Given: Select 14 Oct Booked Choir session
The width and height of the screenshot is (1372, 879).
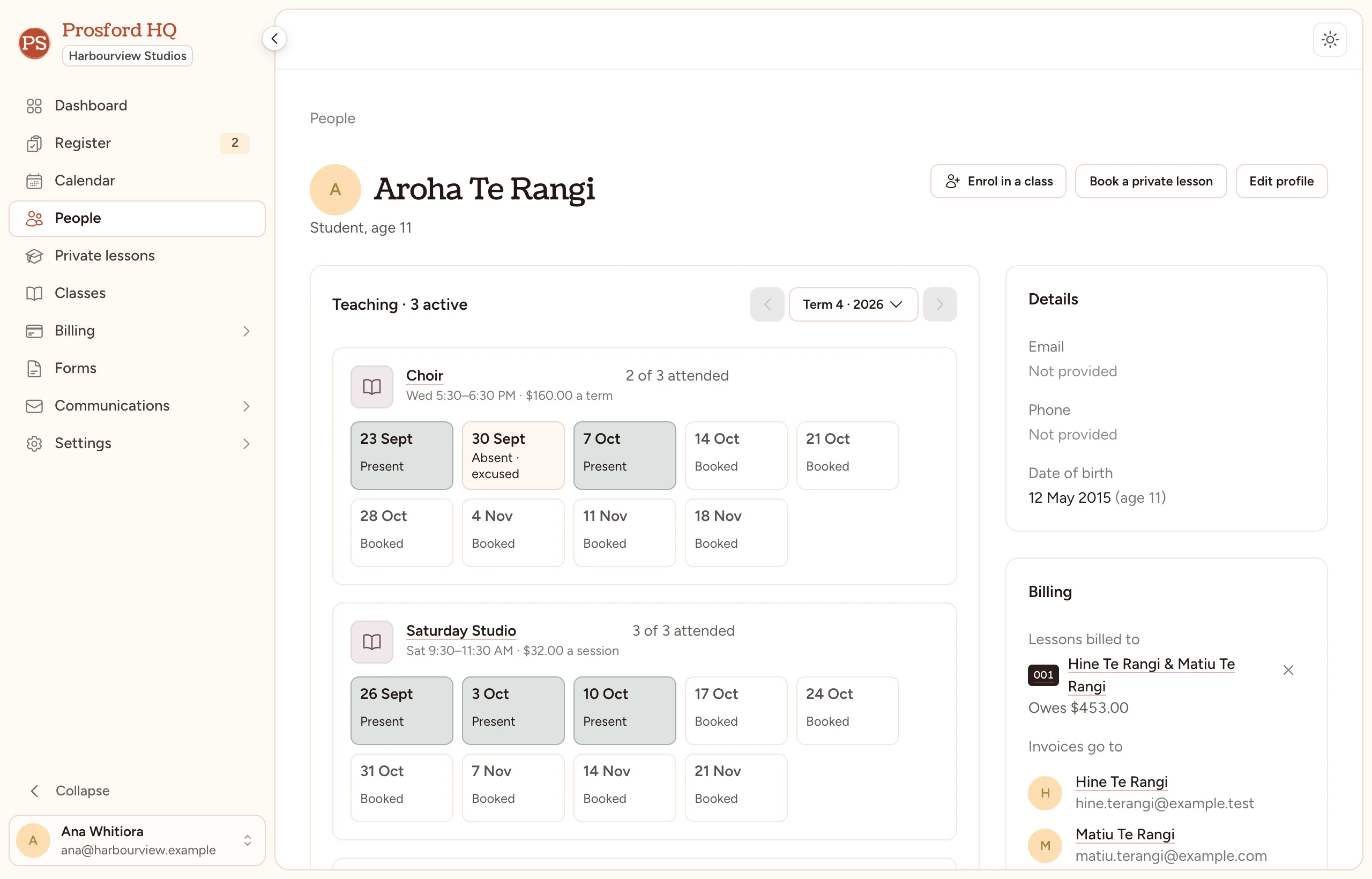Looking at the screenshot, I should click(x=736, y=456).
